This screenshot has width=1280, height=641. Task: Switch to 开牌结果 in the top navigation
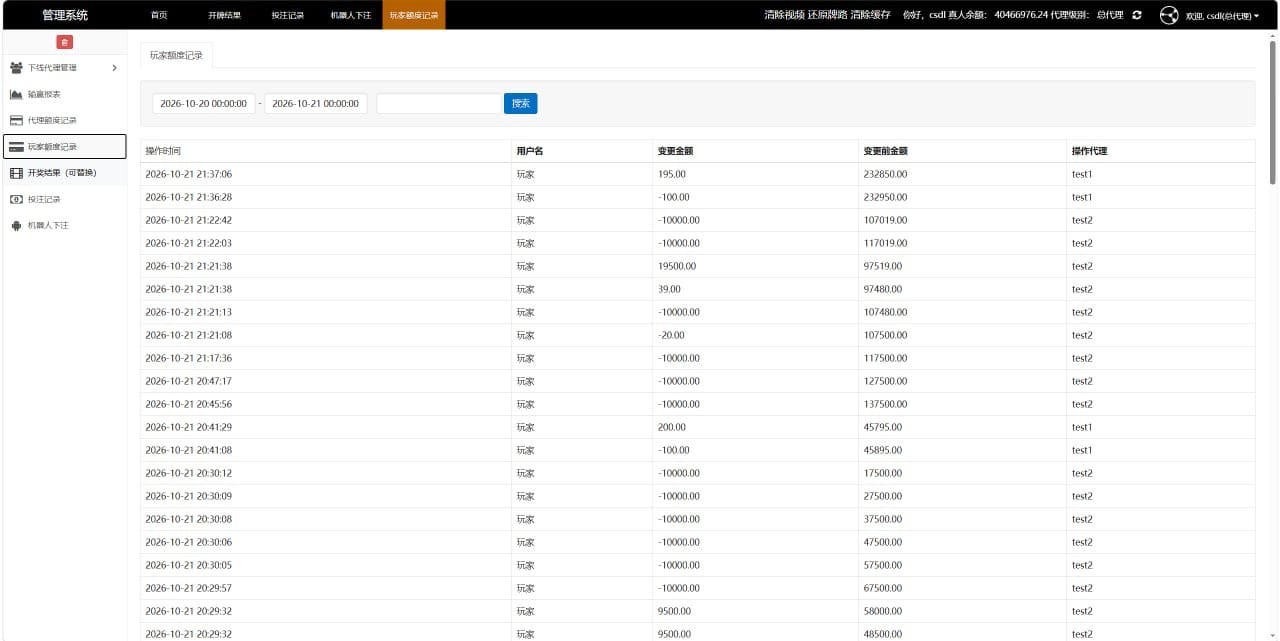[x=224, y=15]
